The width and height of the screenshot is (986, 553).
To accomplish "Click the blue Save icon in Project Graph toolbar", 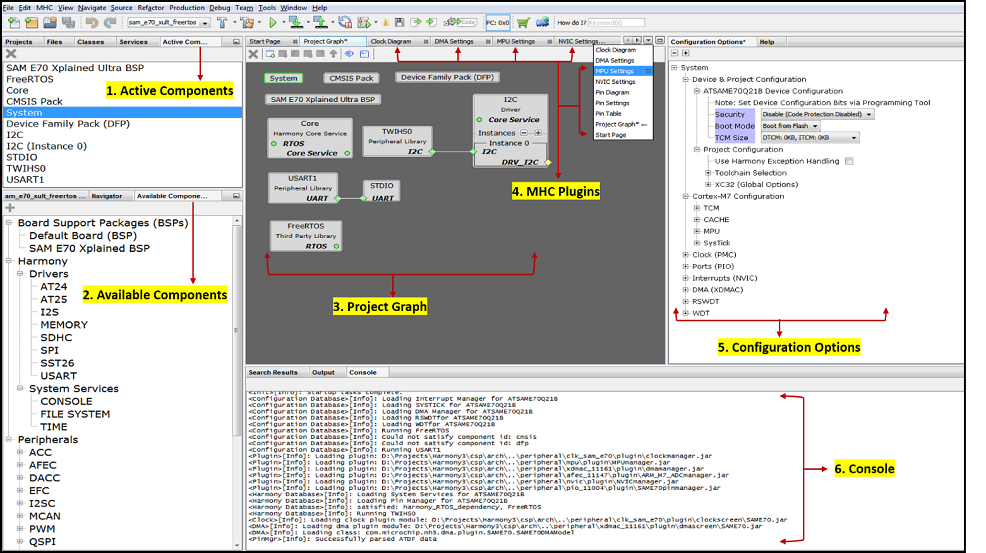I will click(364, 54).
